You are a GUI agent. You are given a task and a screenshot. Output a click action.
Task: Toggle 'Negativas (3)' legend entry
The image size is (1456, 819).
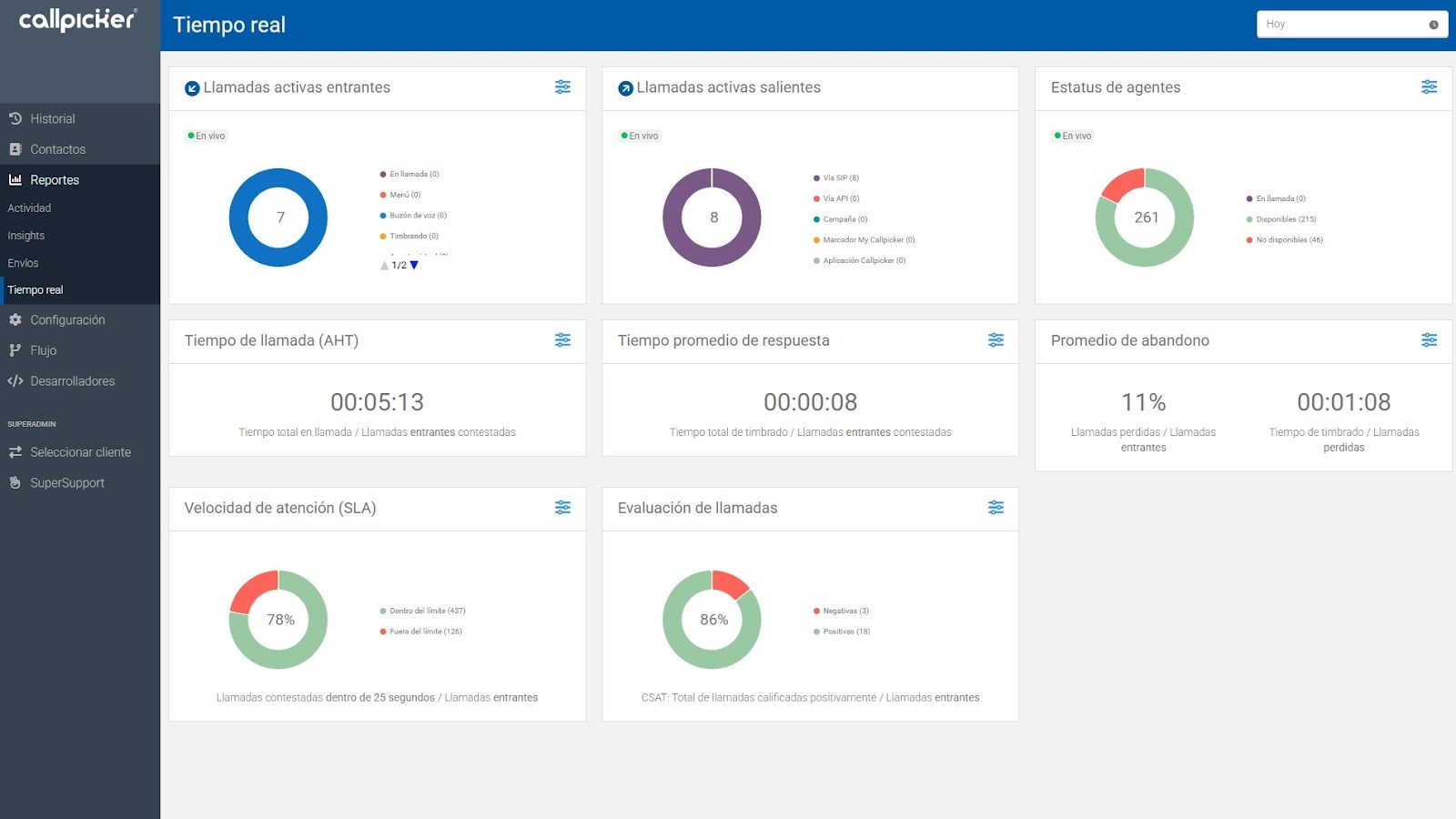tap(841, 611)
